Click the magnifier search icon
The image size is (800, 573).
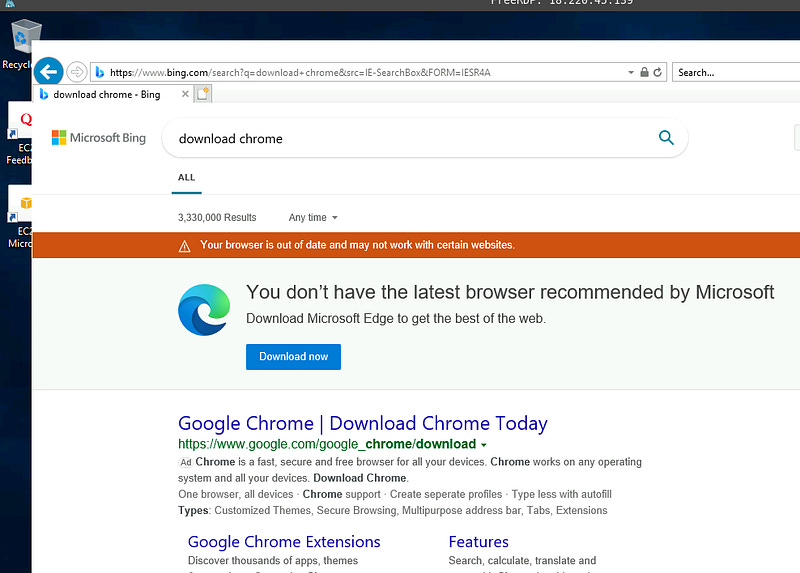(x=666, y=137)
